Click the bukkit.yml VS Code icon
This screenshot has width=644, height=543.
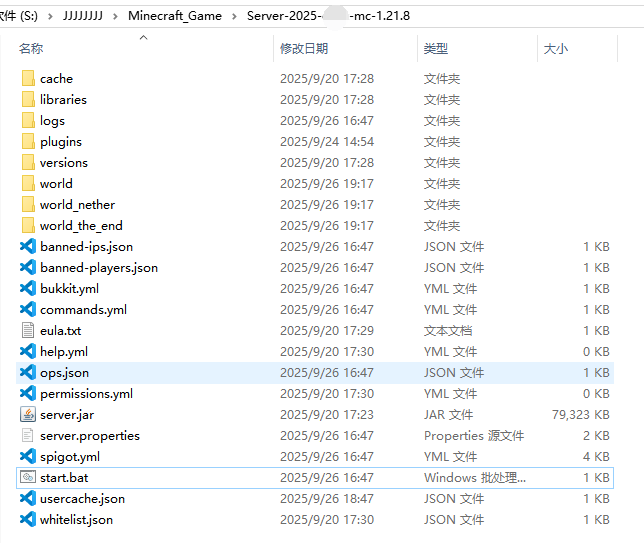pyautogui.click(x=28, y=288)
